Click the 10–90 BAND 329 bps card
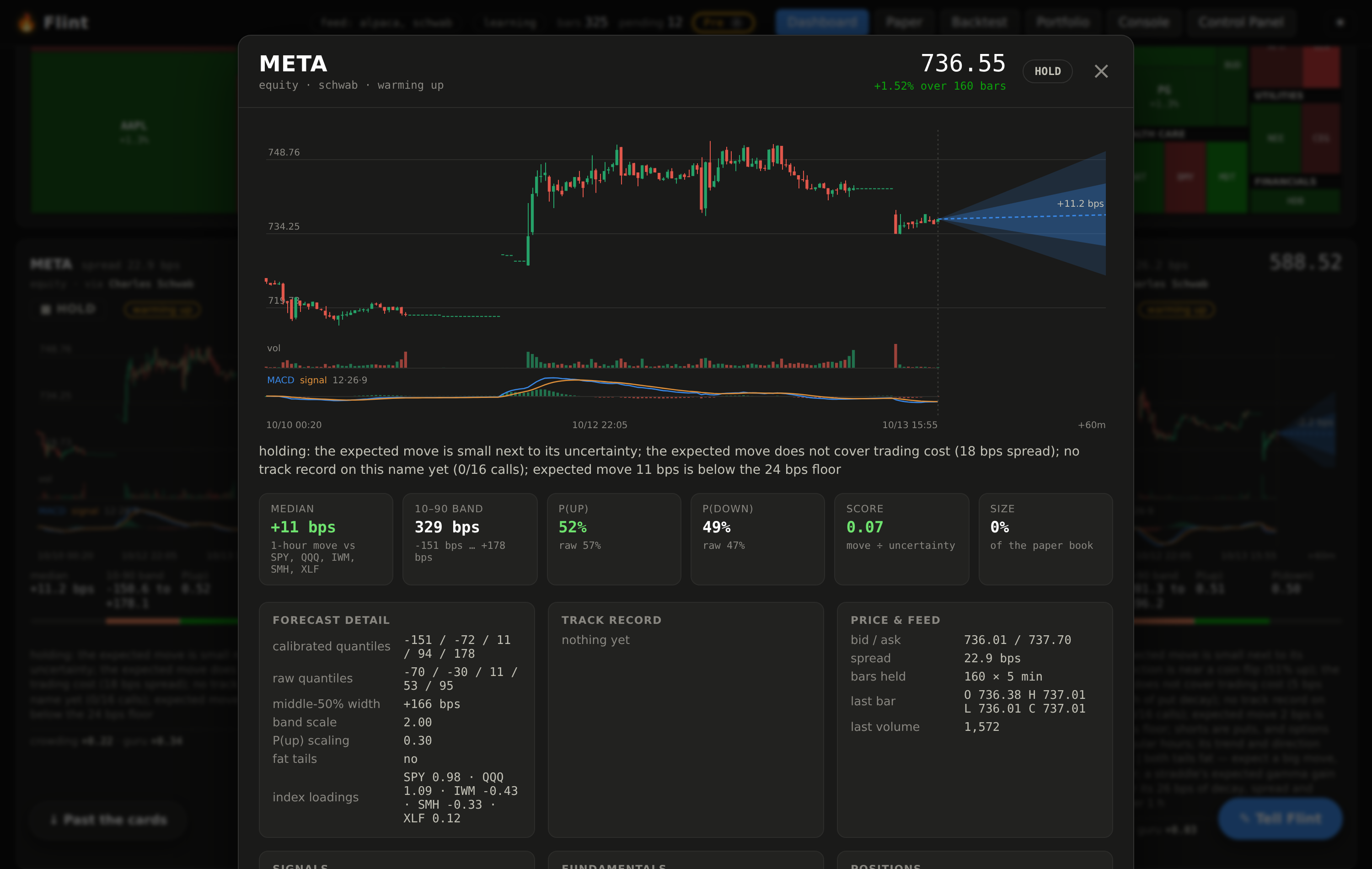The image size is (1372, 869). point(470,539)
